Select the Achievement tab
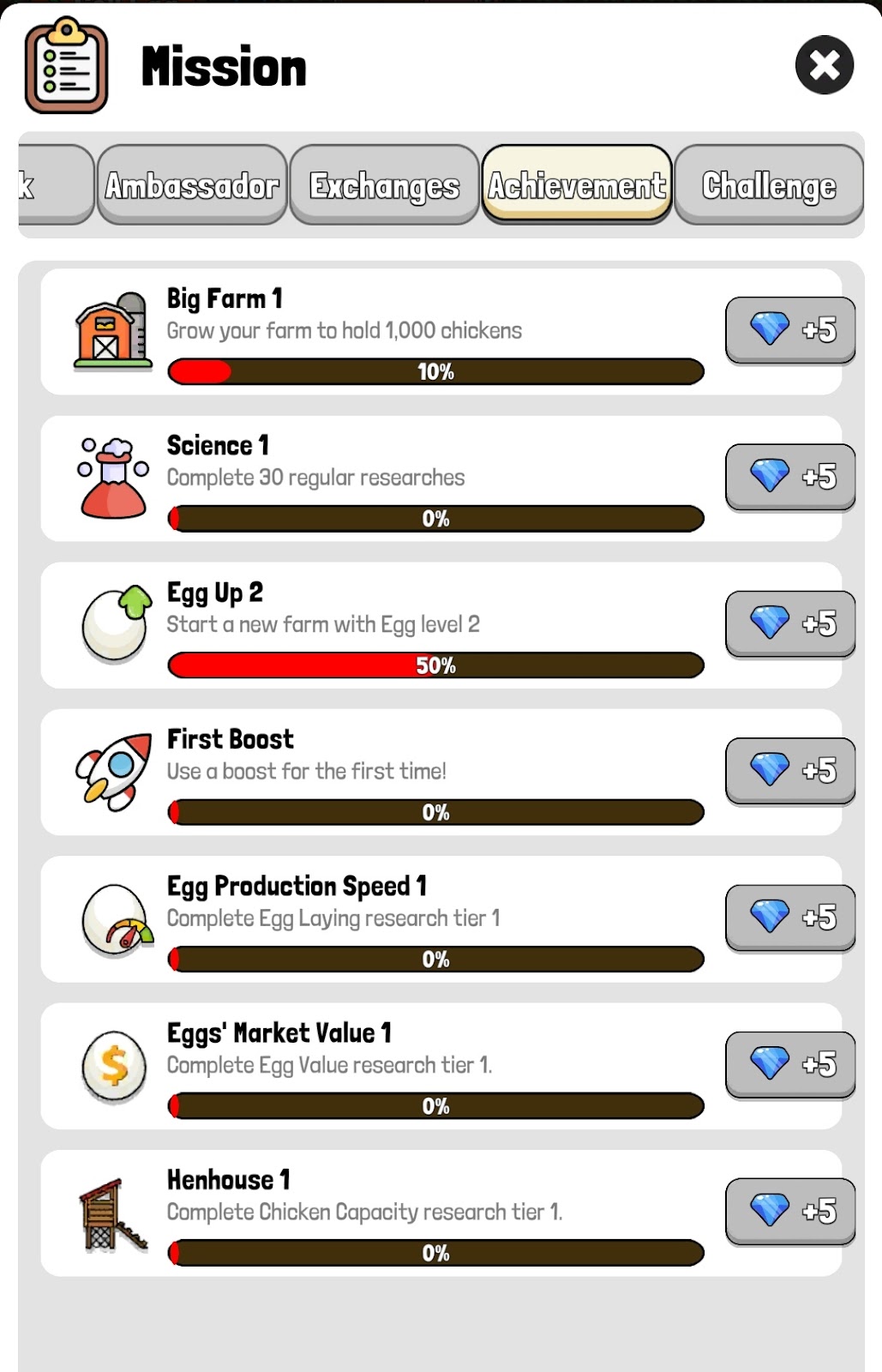882x1372 pixels. coord(577,185)
